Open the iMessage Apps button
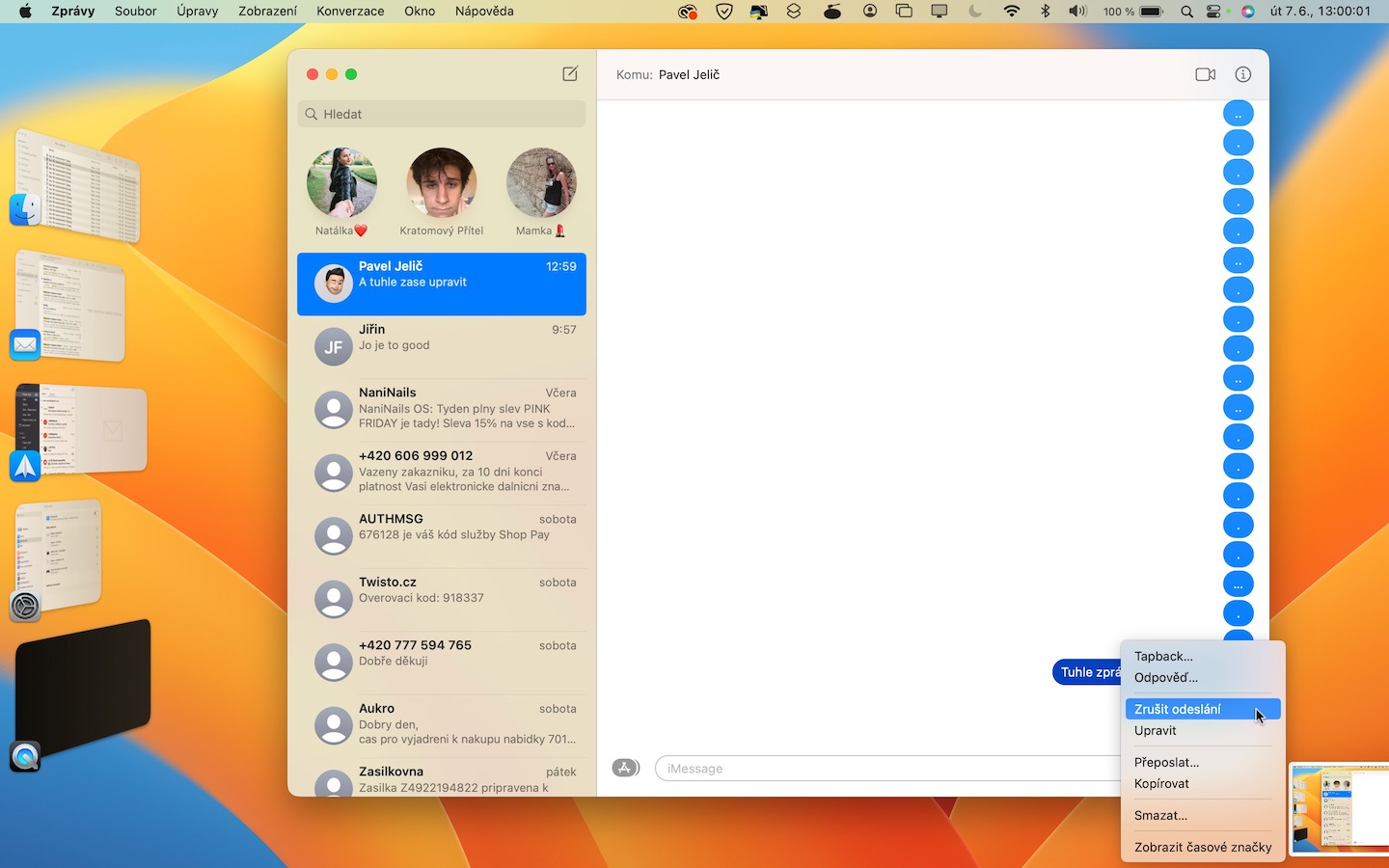 626,768
